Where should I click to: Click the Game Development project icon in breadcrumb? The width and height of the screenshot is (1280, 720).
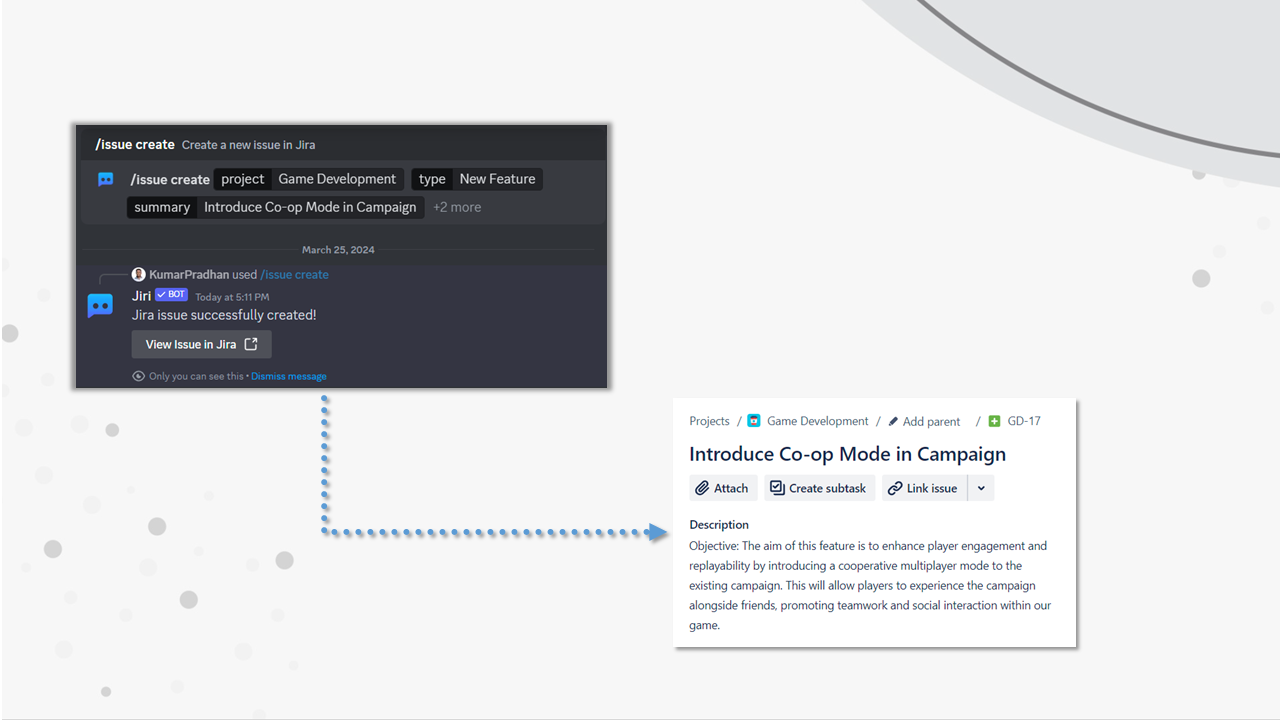(x=754, y=421)
